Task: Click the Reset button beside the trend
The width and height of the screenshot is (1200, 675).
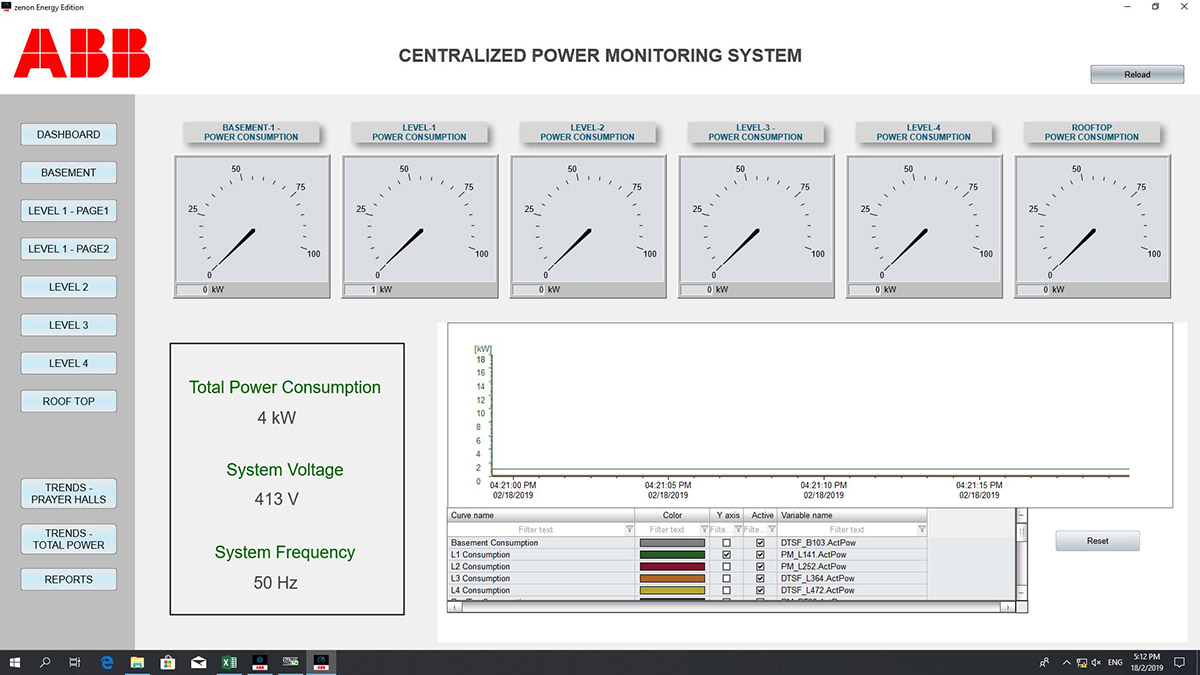Action: tap(1097, 541)
